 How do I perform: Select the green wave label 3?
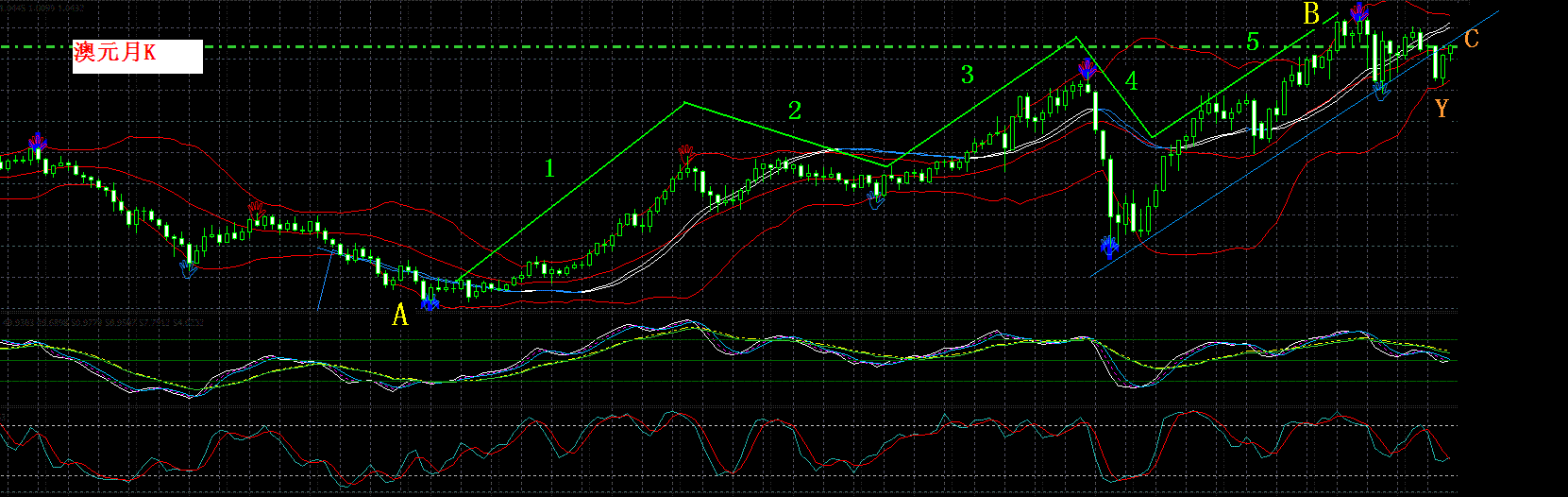(x=967, y=76)
